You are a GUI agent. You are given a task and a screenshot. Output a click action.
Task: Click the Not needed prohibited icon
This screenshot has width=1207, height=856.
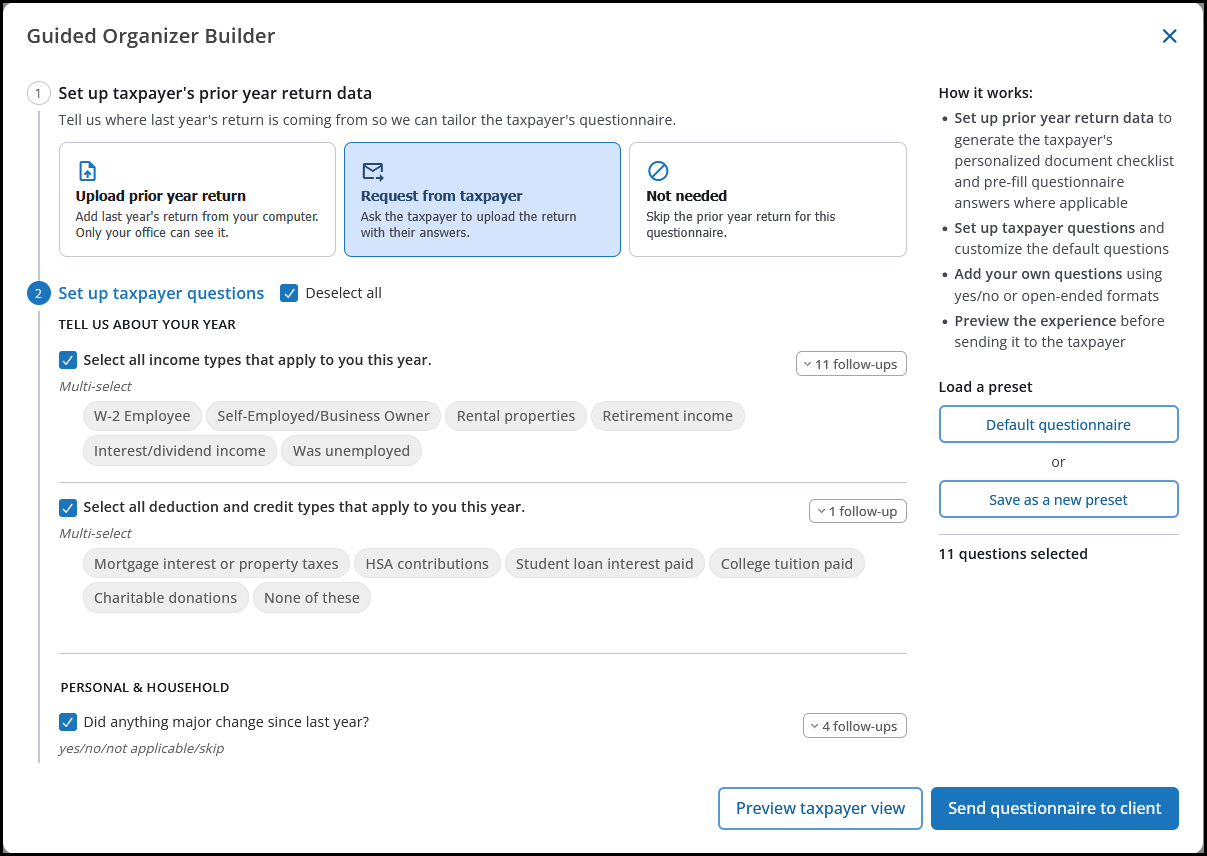(658, 171)
